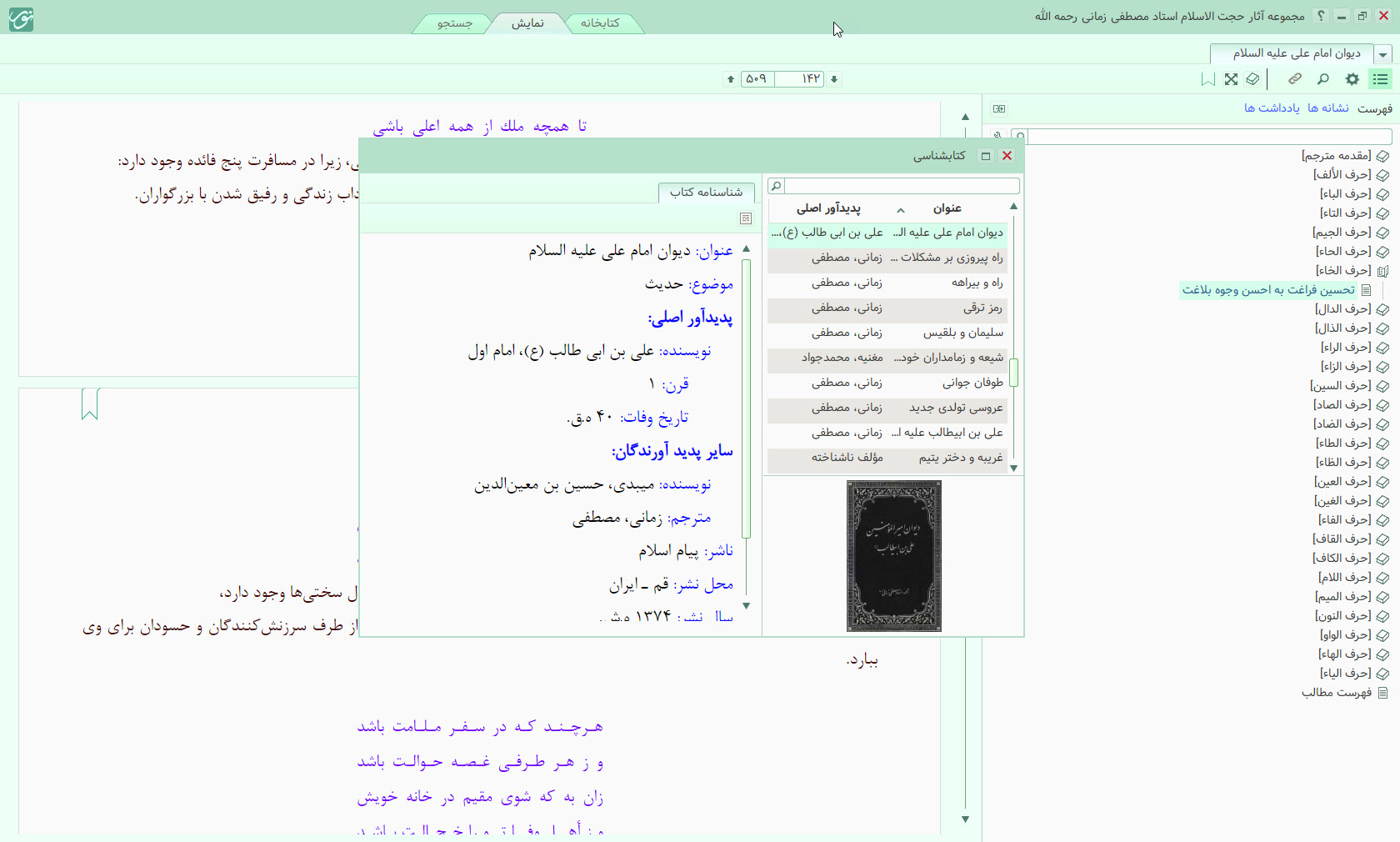Click the text view icon in bibliography dialog

point(746,218)
